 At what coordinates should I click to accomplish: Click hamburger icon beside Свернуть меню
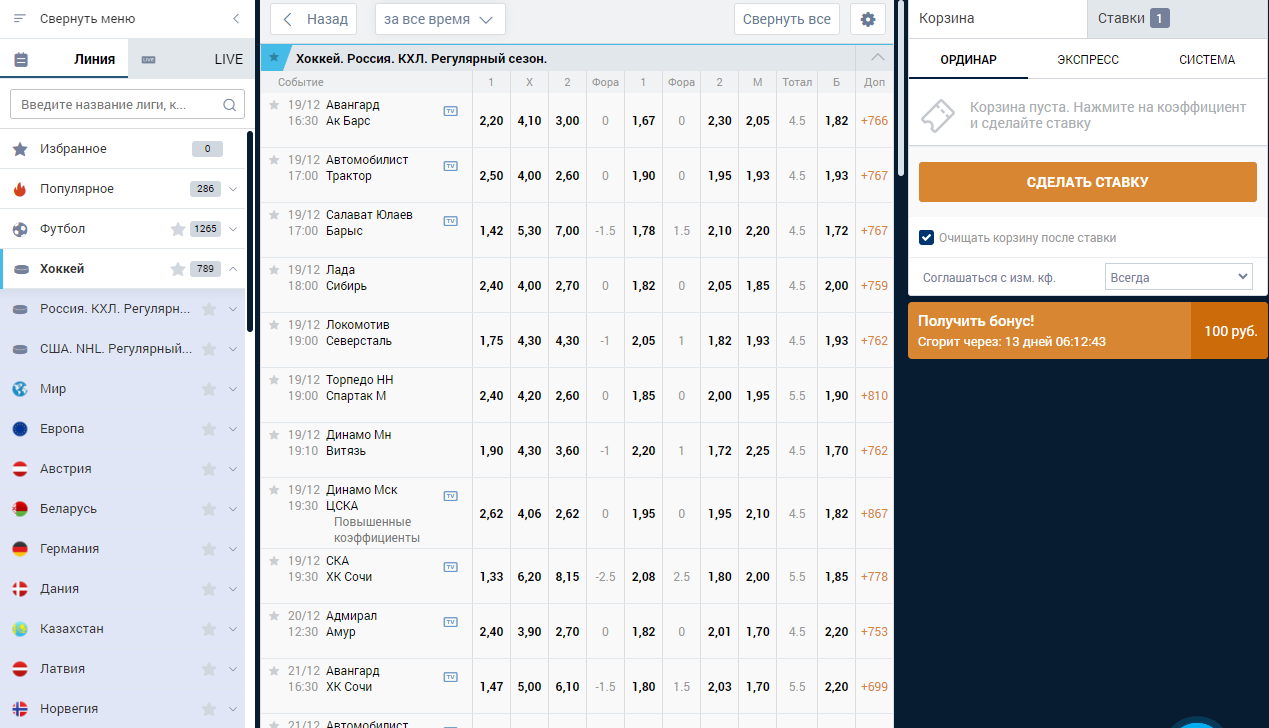20,19
